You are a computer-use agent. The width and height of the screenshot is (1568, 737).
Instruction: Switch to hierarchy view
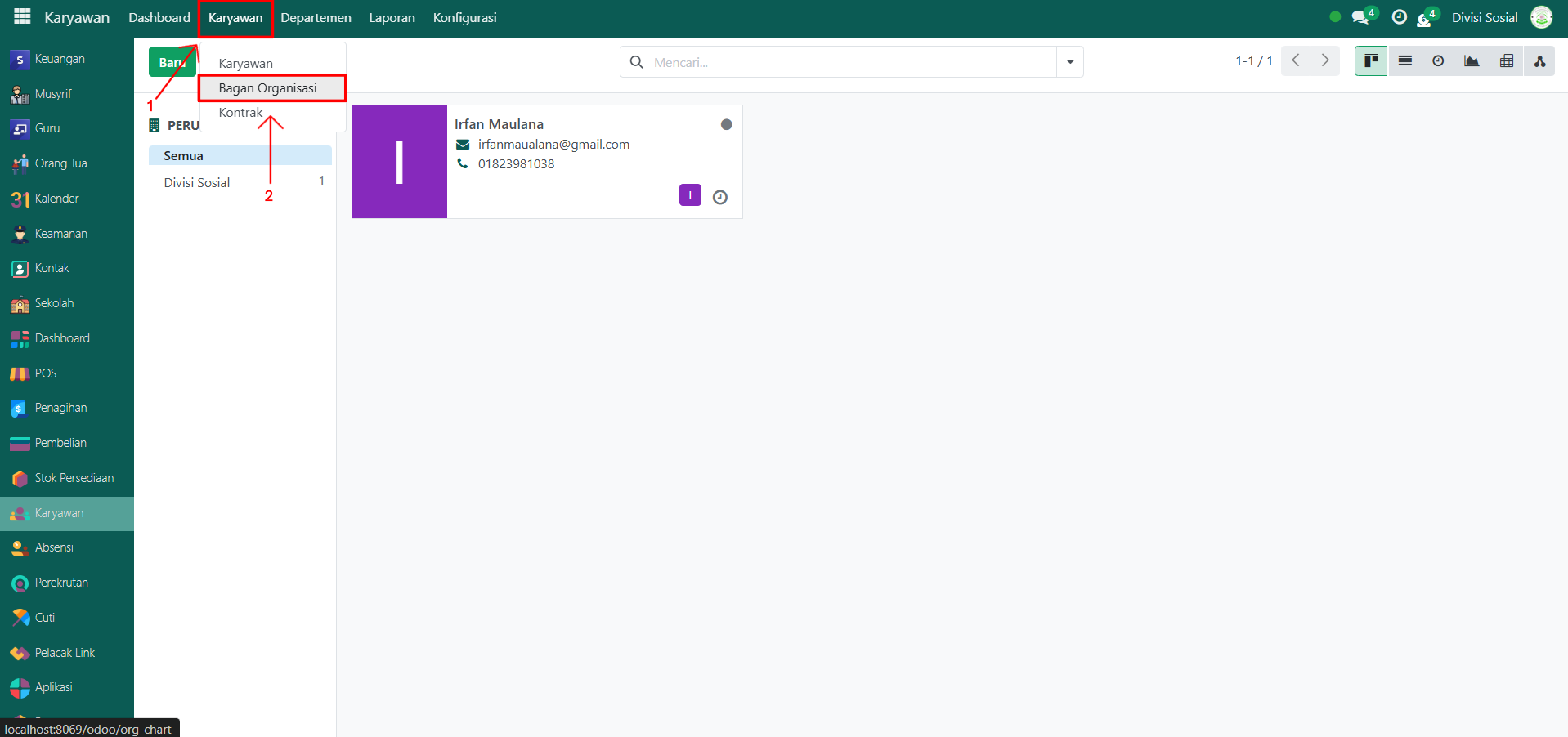pyautogui.click(x=1539, y=61)
